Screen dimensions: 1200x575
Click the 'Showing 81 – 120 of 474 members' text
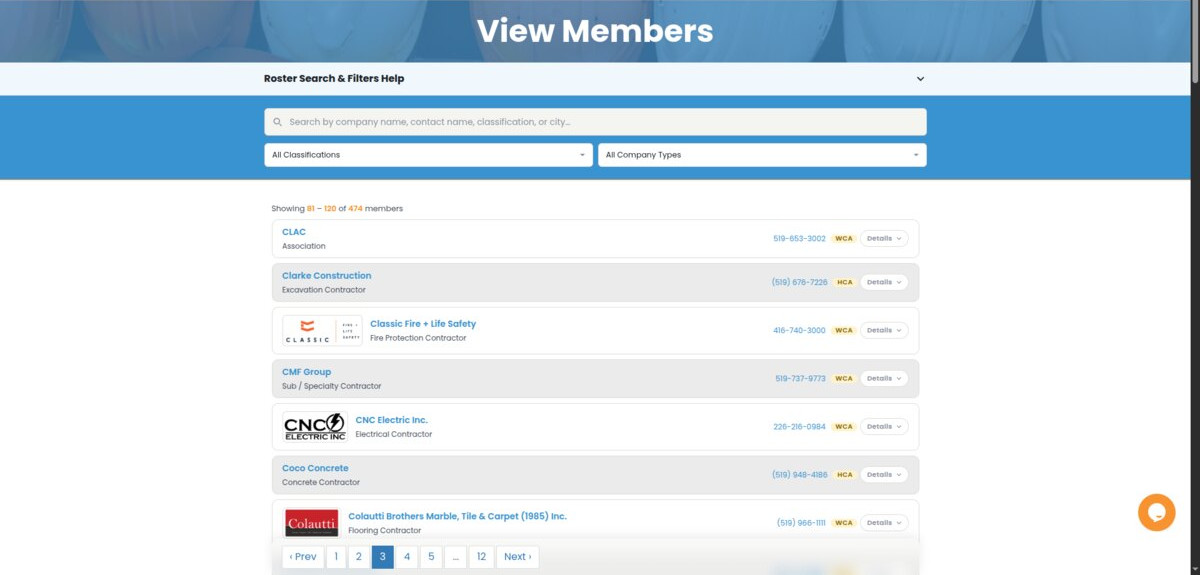337,208
